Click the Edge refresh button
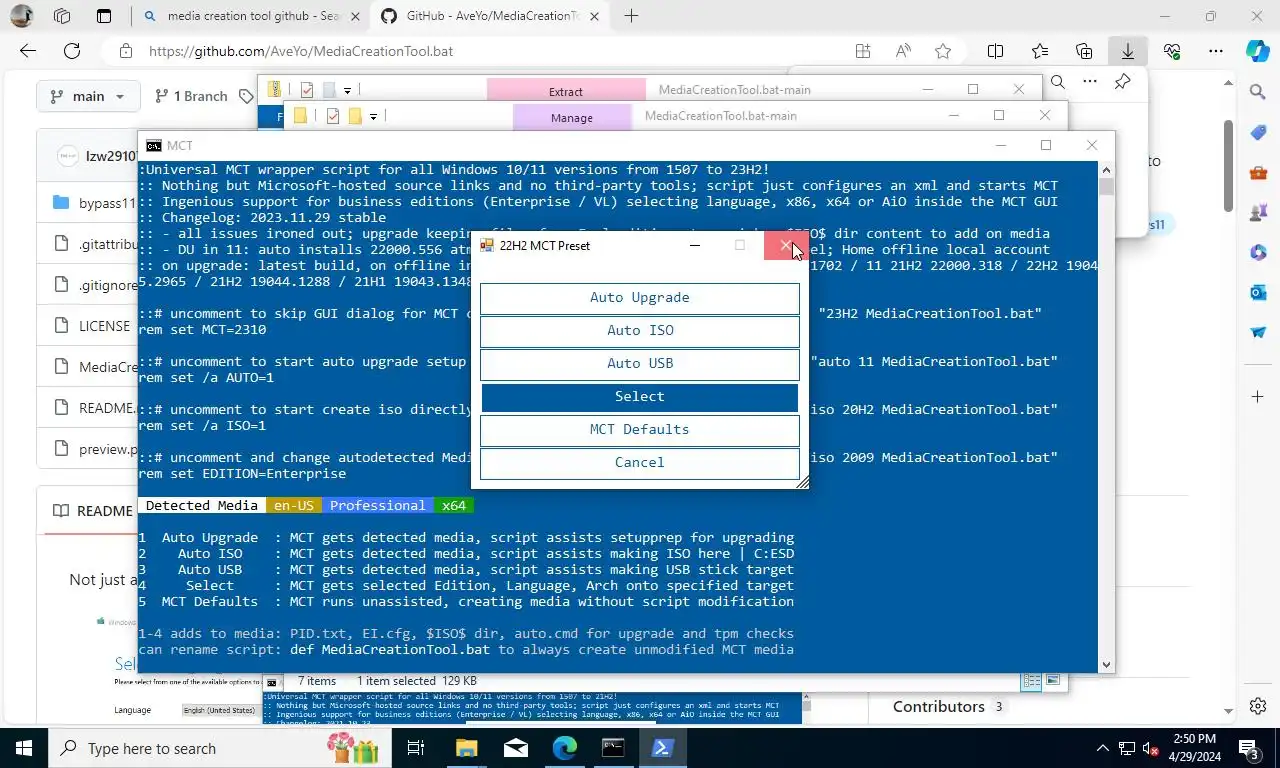Image resolution: width=1280 pixels, height=768 pixels. (72, 51)
